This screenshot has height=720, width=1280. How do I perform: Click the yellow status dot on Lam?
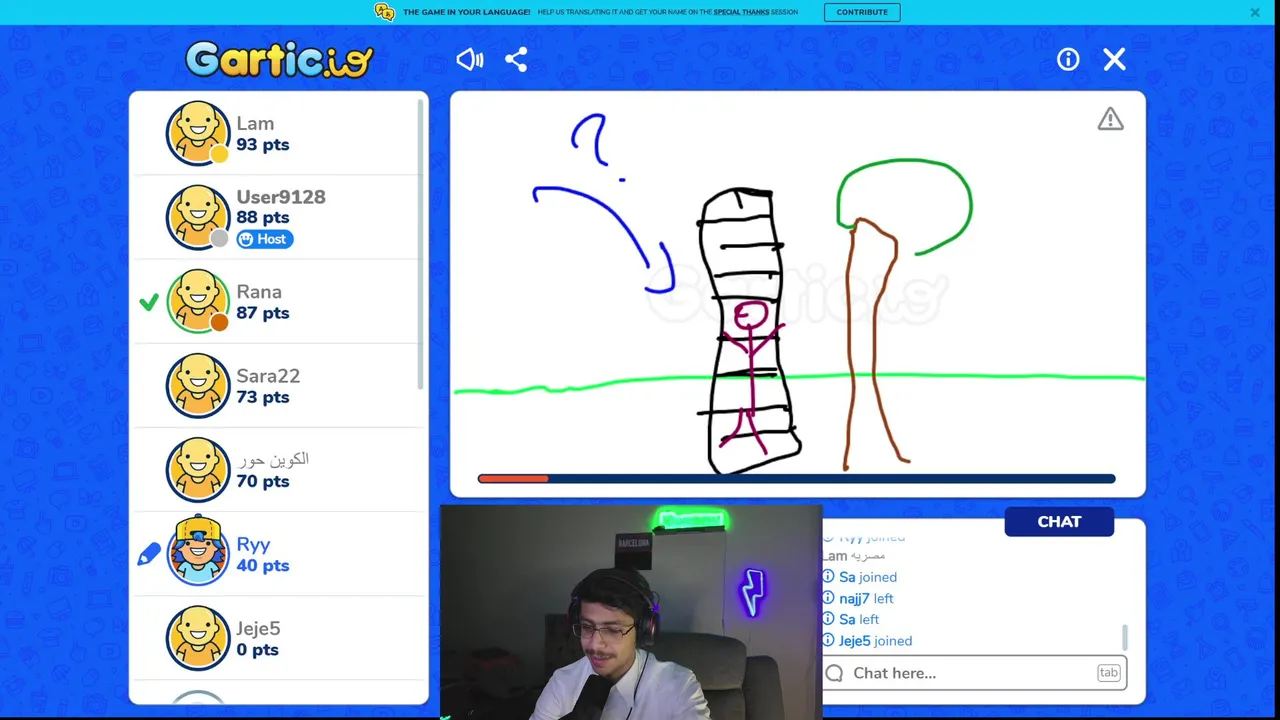[x=219, y=154]
